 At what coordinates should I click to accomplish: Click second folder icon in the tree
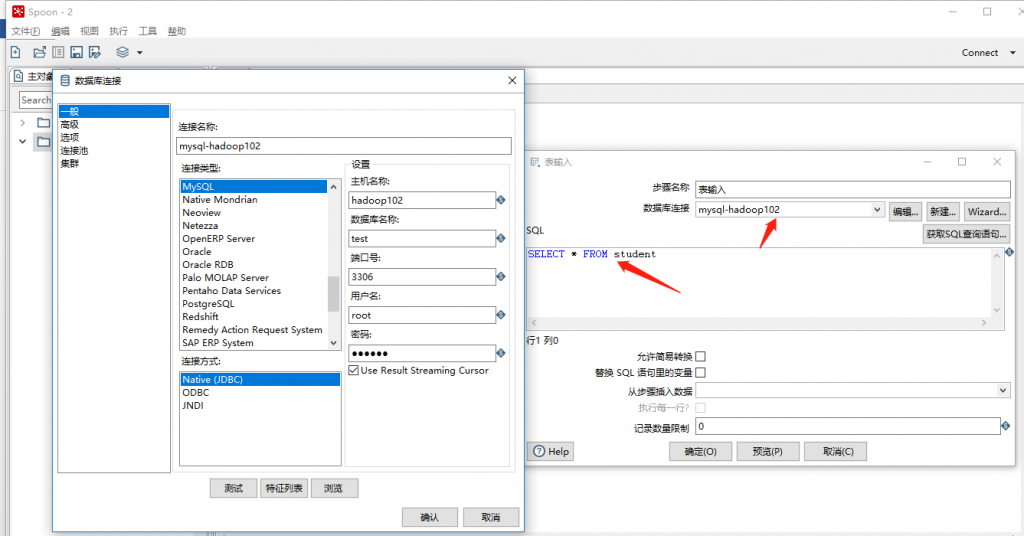(x=43, y=142)
